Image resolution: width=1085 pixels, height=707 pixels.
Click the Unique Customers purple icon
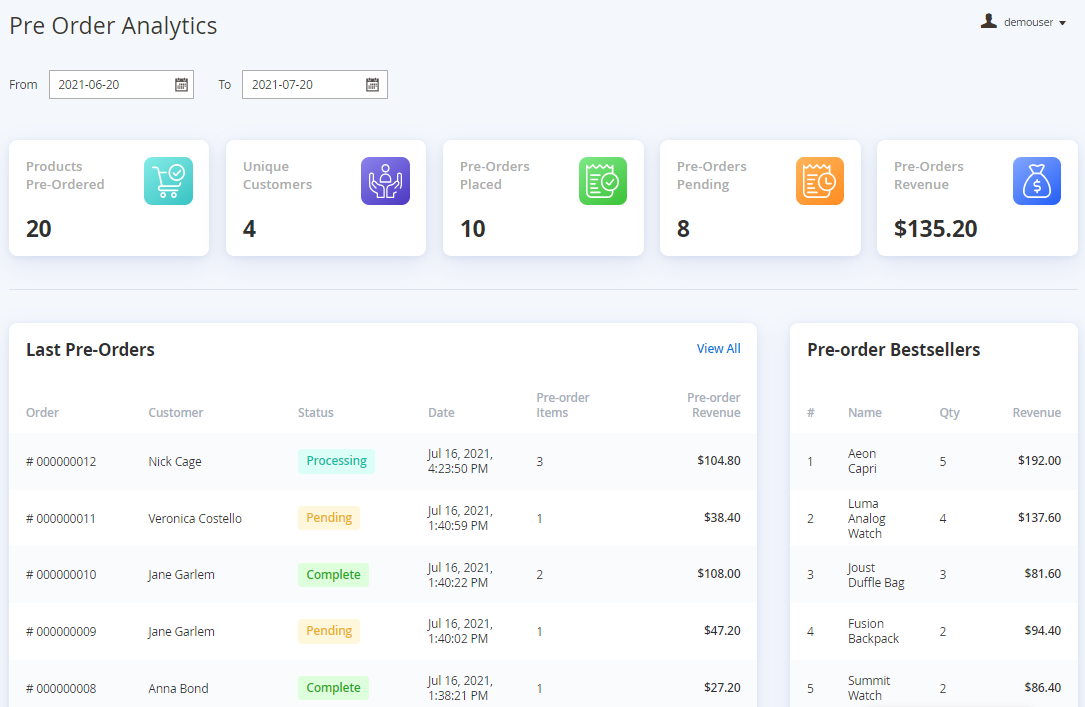[385, 181]
